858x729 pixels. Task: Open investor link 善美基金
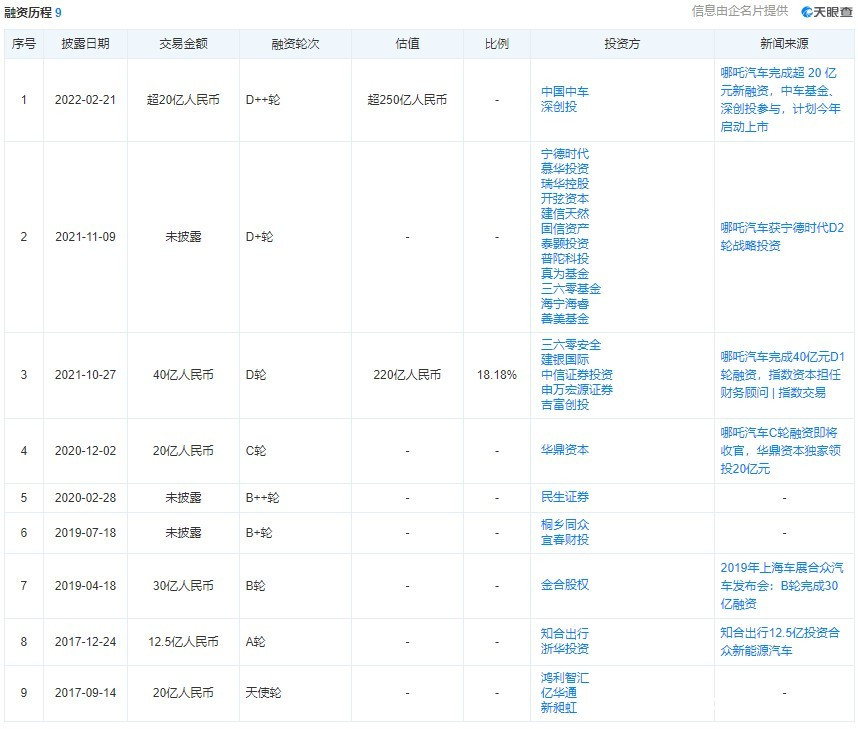[x=565, y=319]
